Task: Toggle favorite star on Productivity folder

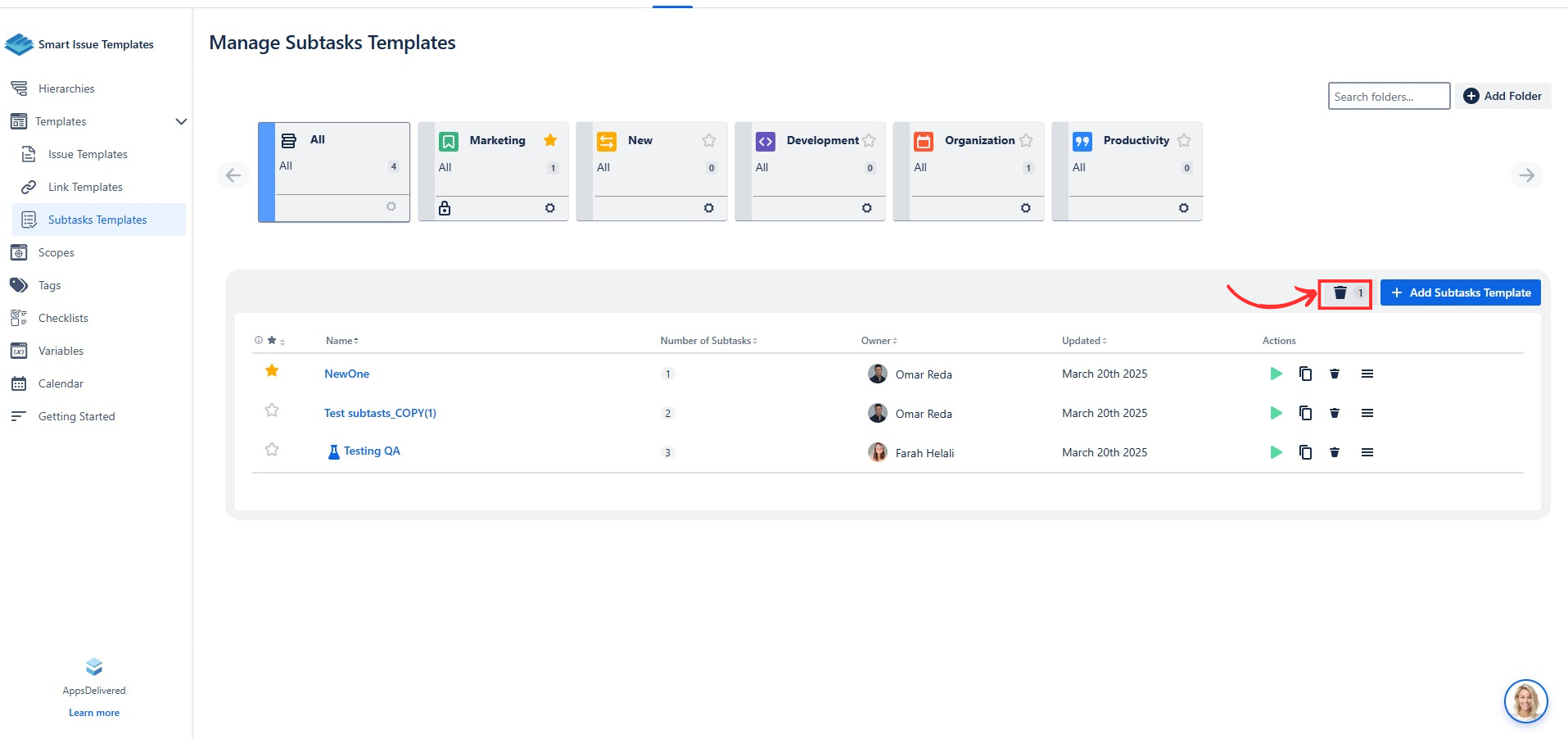Action: point(1184,140)
